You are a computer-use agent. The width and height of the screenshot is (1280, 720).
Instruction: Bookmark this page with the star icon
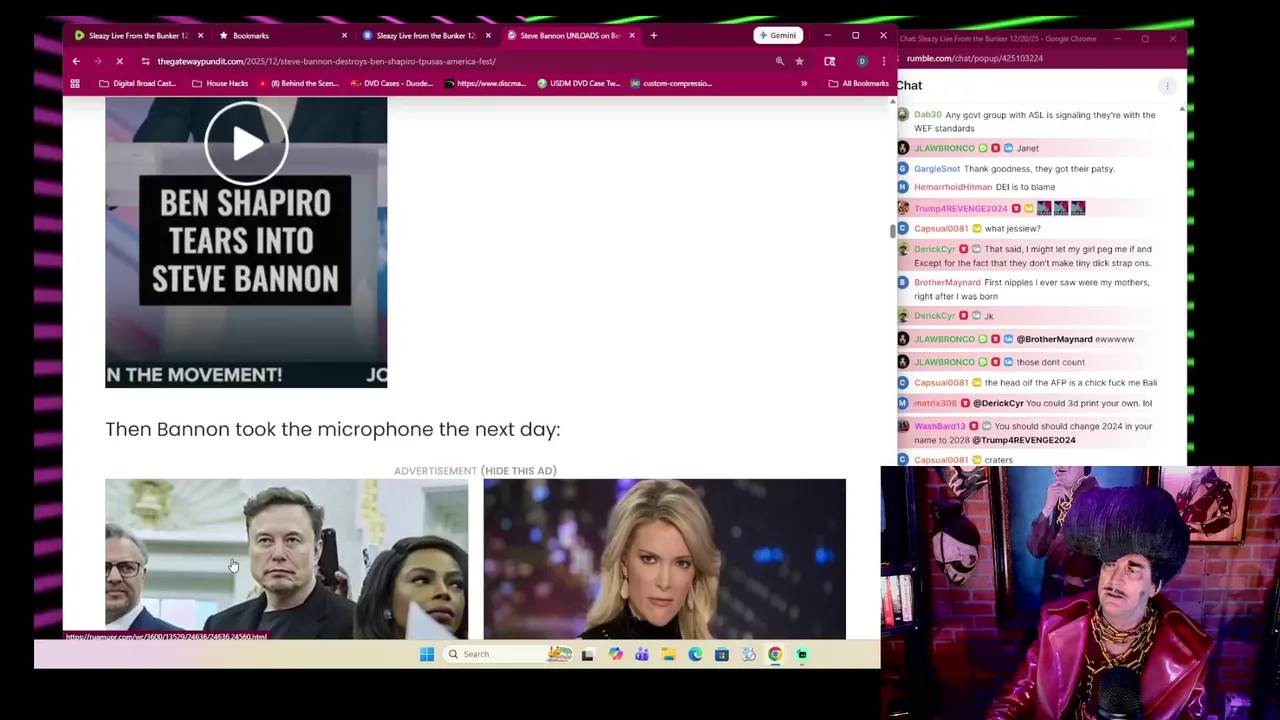click(x=799, y=61)
